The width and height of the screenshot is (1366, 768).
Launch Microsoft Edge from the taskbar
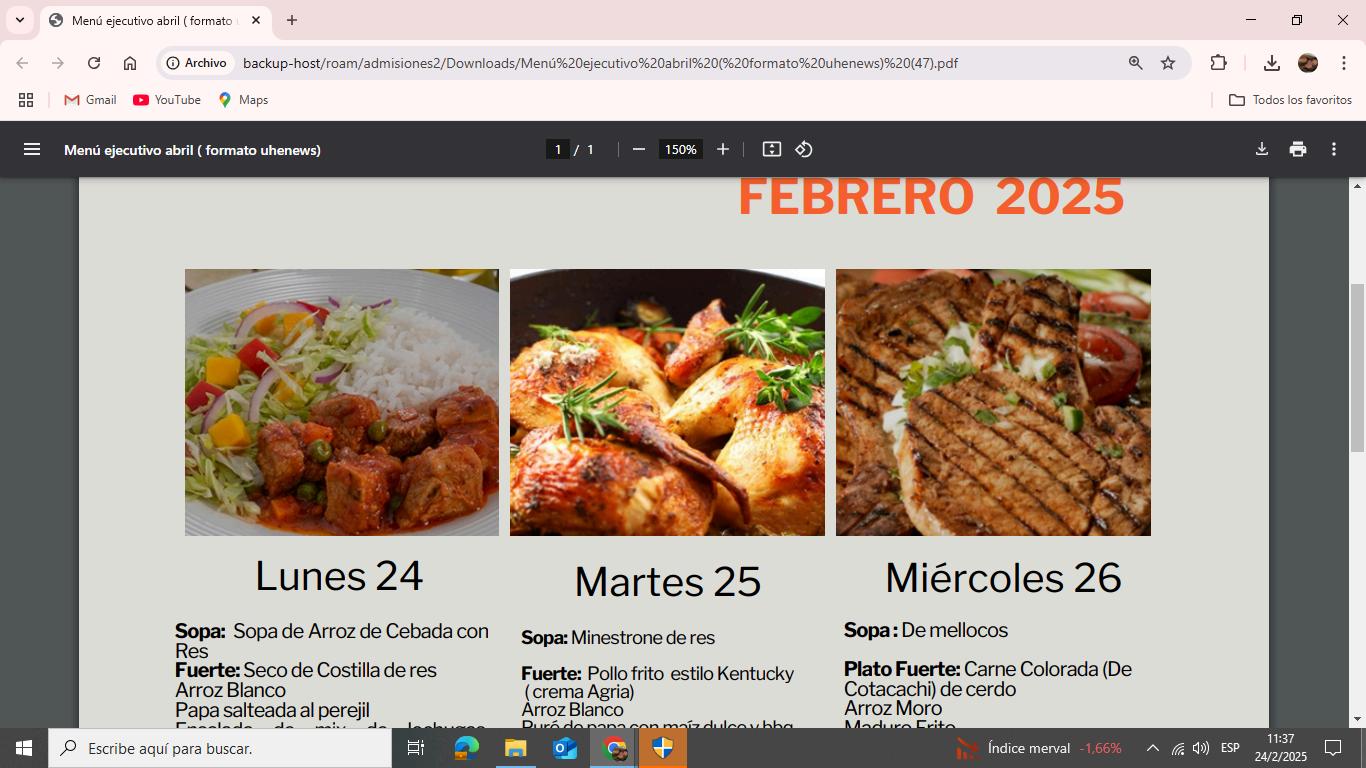[466, 748]
